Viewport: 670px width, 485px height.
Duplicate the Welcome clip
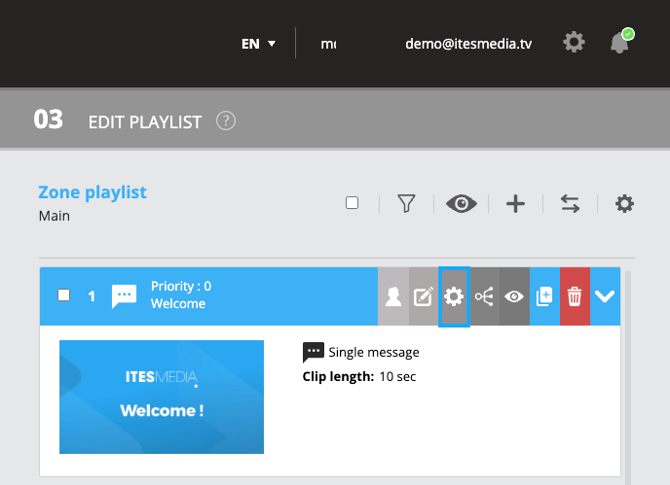(545, 296)
